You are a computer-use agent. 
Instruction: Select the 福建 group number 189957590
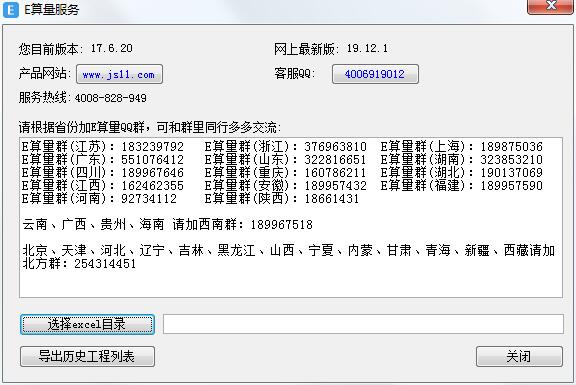(x=511, y=186)
